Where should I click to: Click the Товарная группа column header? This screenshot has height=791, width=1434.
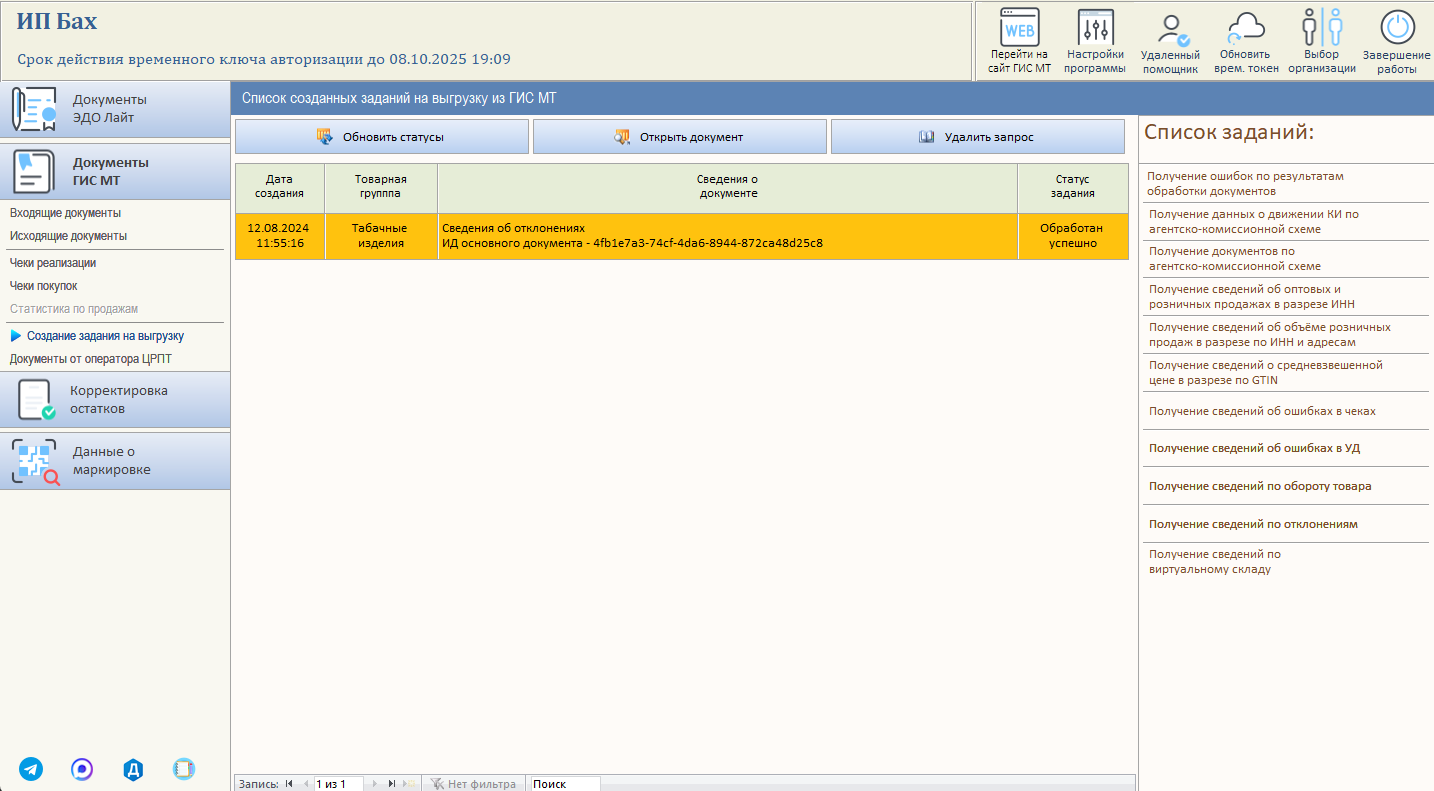click(x=381, y=187)
